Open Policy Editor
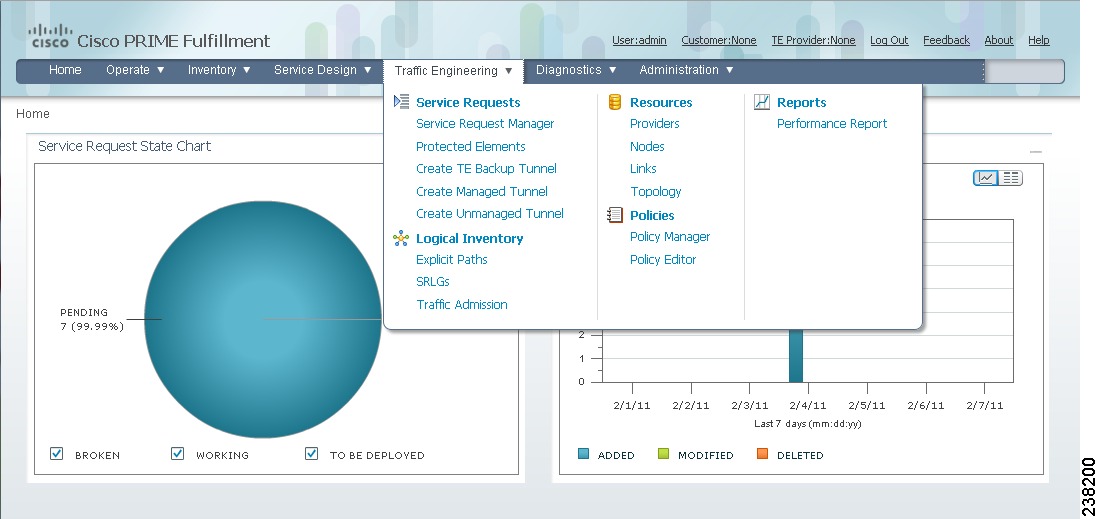 [663, 260]
